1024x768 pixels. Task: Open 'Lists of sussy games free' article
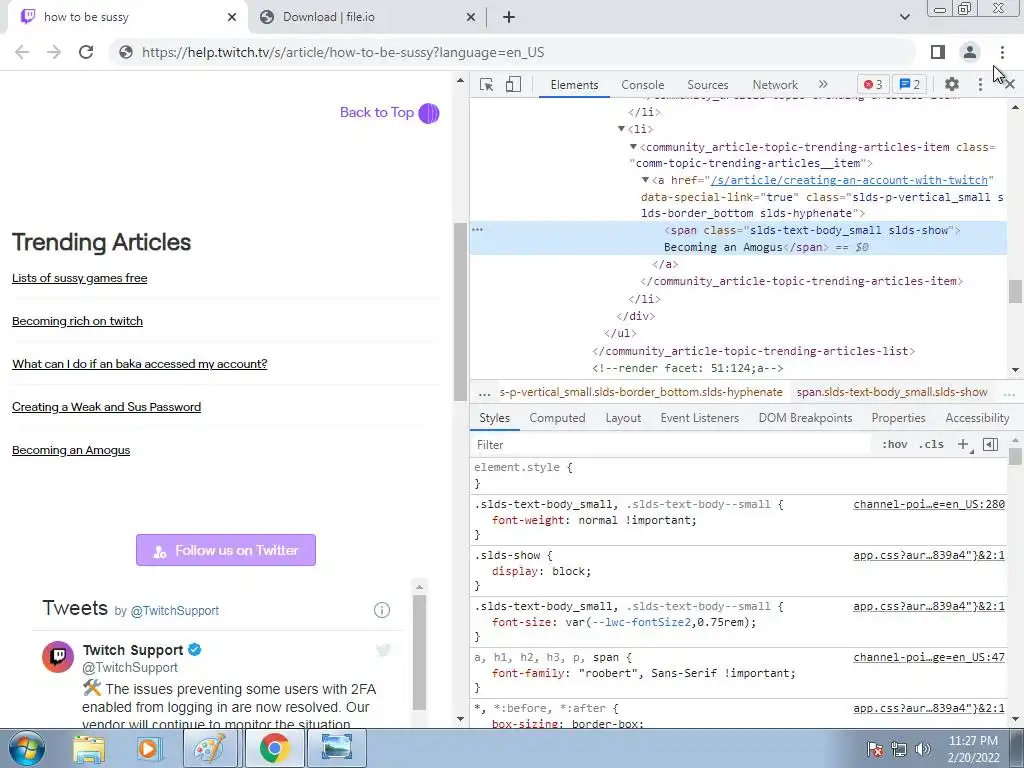point(80,278)
